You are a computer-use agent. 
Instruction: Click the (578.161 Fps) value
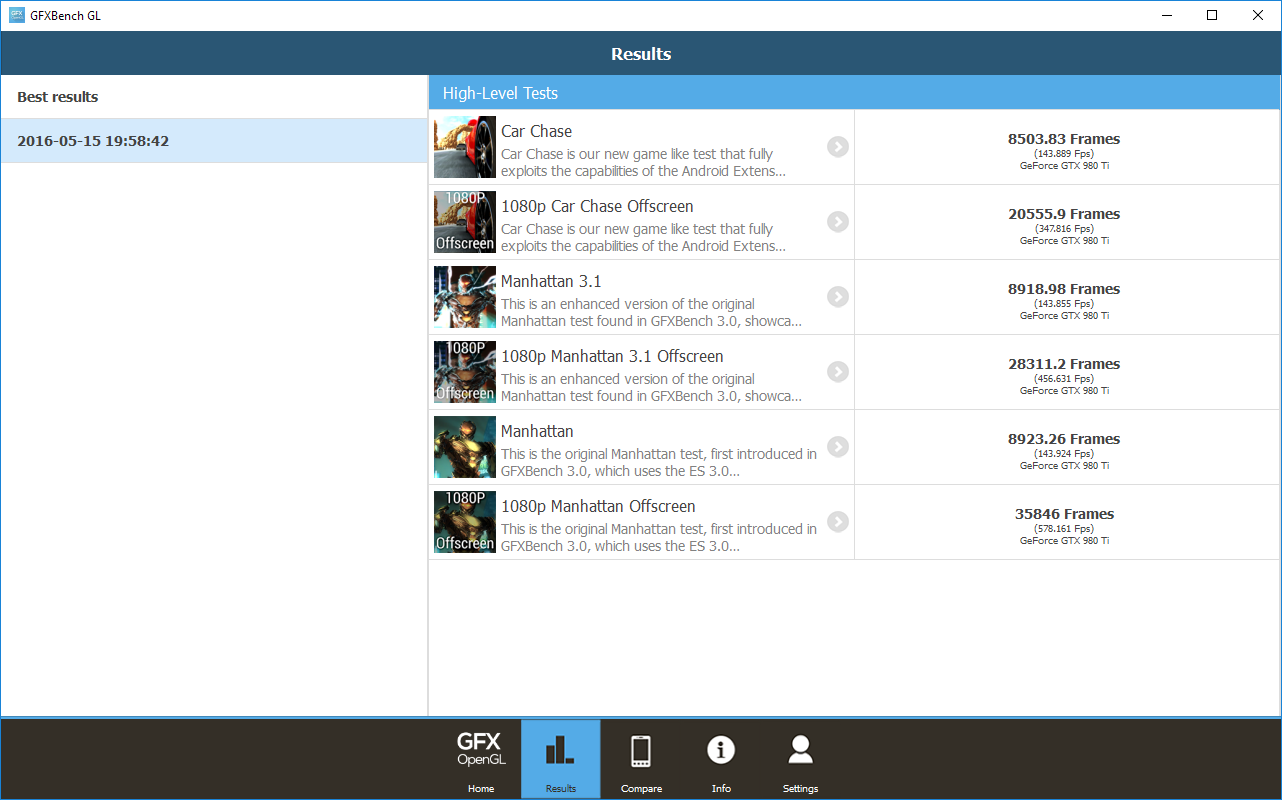click(x=1064, y=528)
